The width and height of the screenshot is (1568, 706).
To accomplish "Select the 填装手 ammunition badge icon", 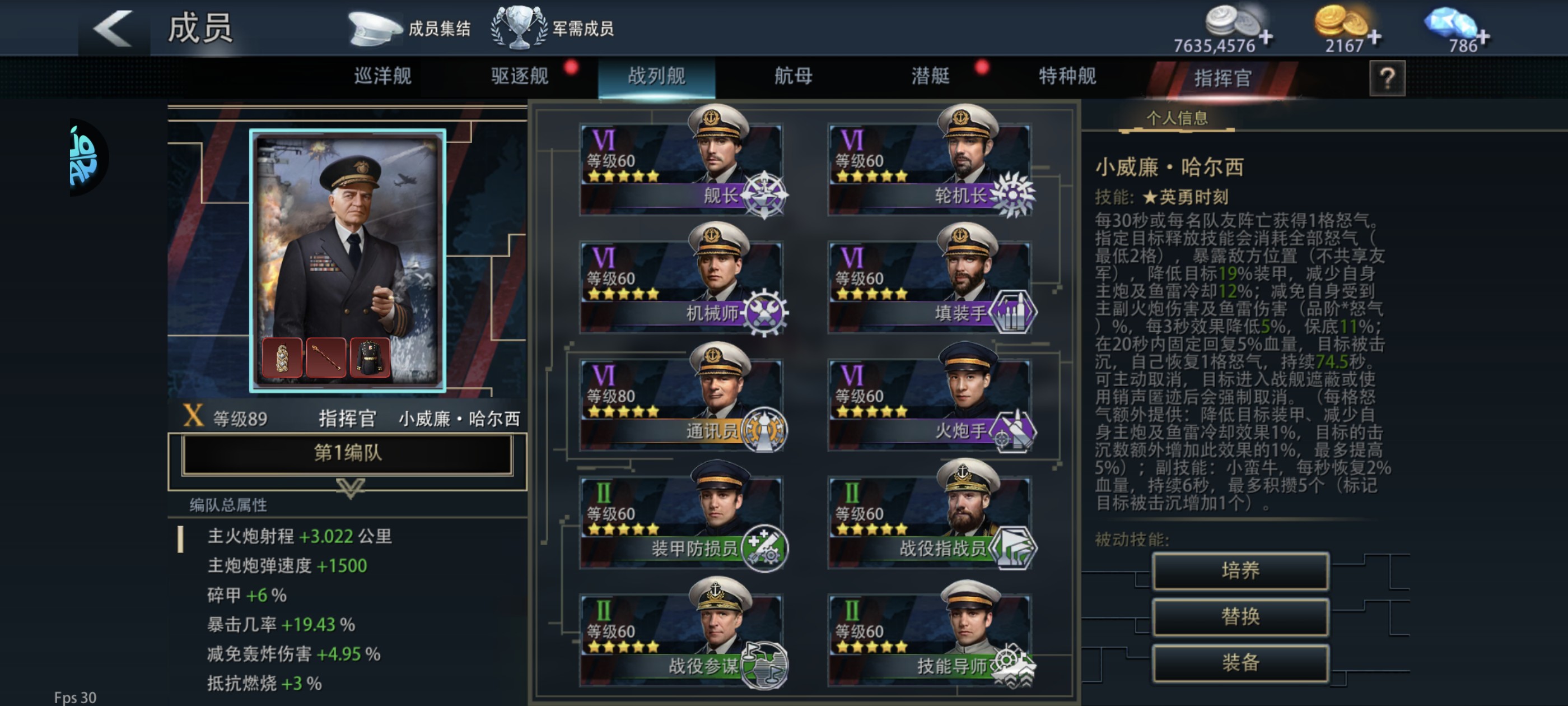I will click(x=1012, y=313).
